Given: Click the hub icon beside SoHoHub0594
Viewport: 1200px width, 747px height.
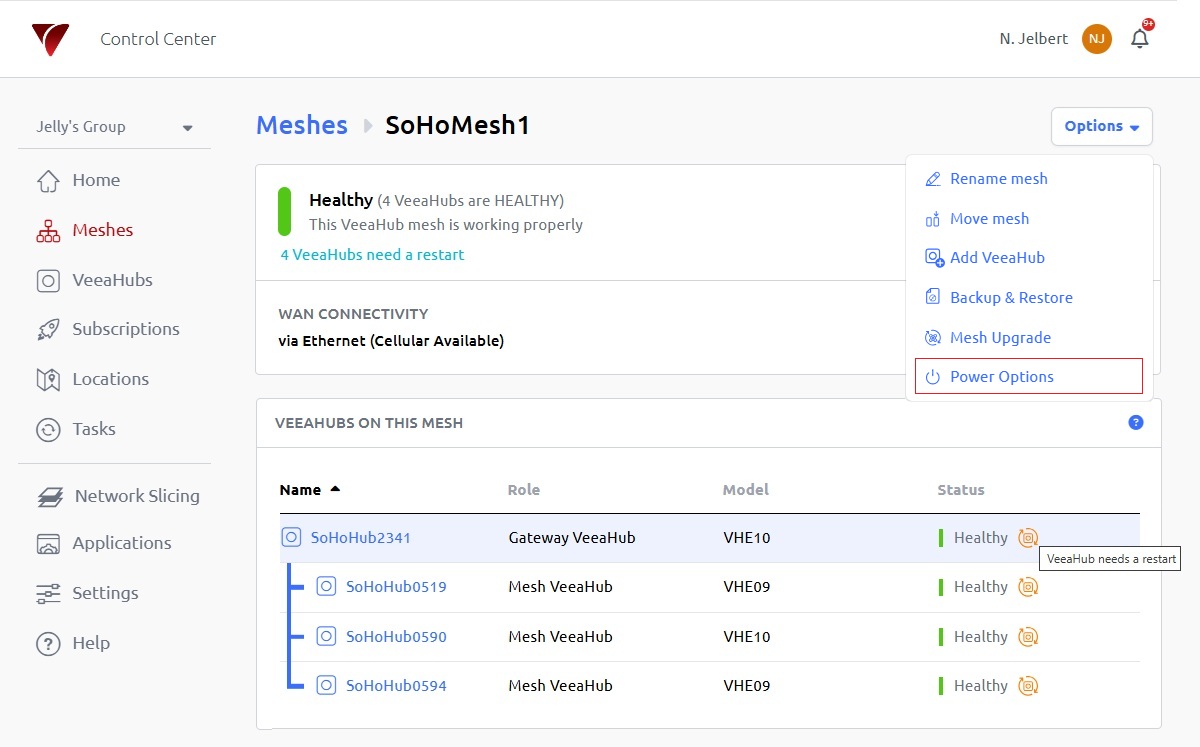Looking at the screenshot, I should tap(326, 686).
